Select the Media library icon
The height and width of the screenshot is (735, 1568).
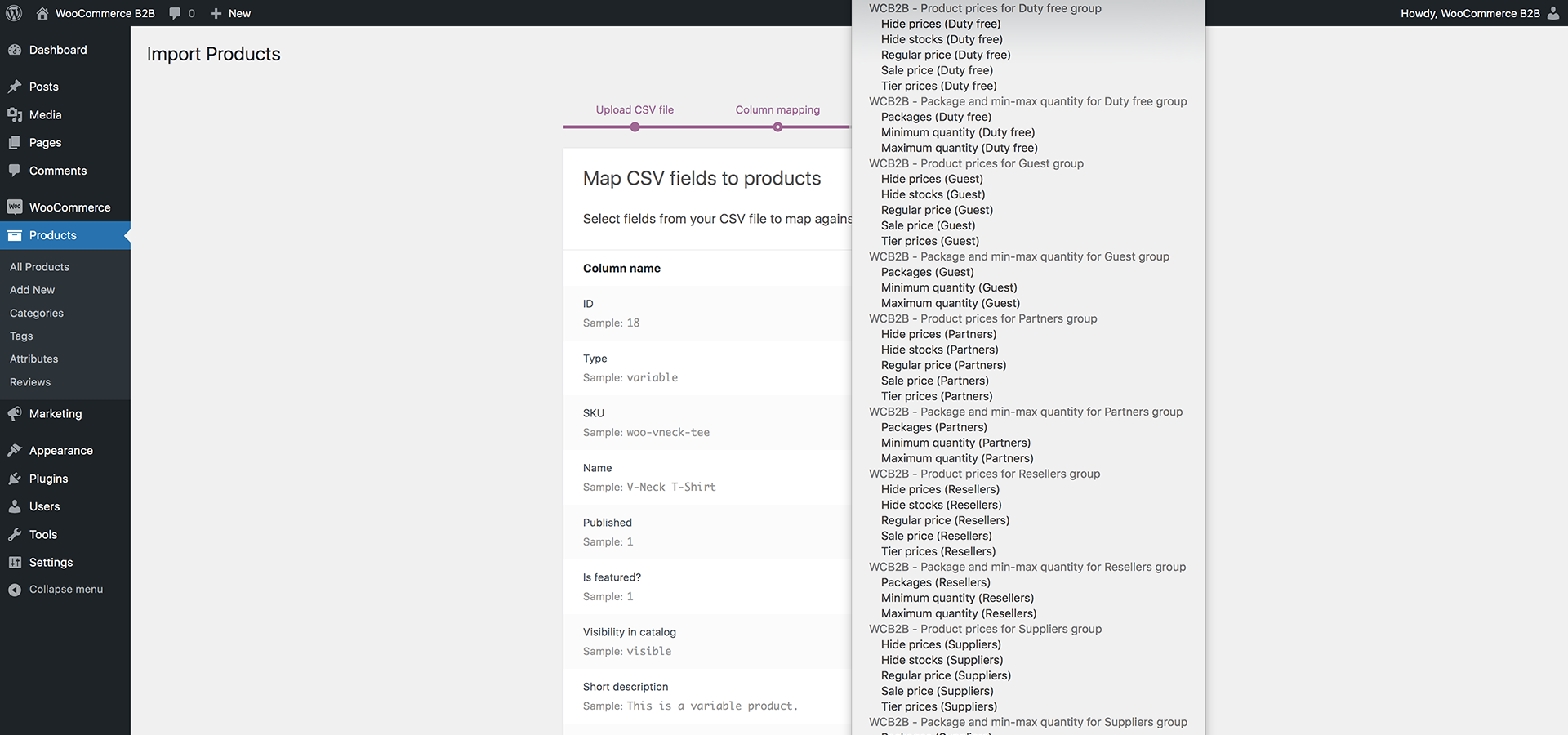16,114
